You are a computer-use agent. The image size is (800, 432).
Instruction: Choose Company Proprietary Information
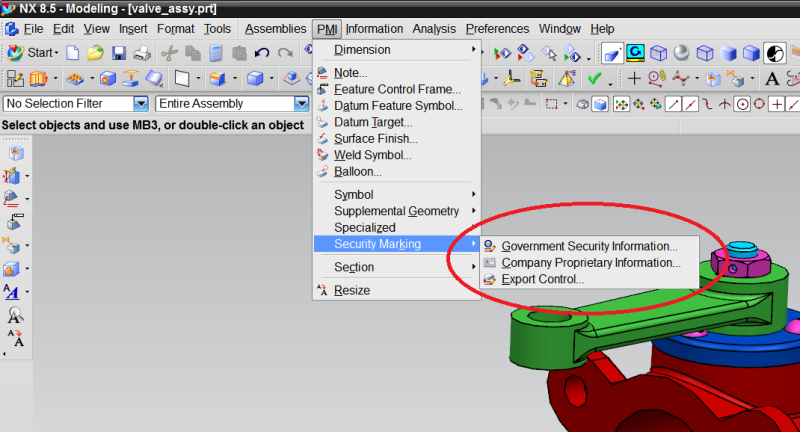tap(589, 263)
